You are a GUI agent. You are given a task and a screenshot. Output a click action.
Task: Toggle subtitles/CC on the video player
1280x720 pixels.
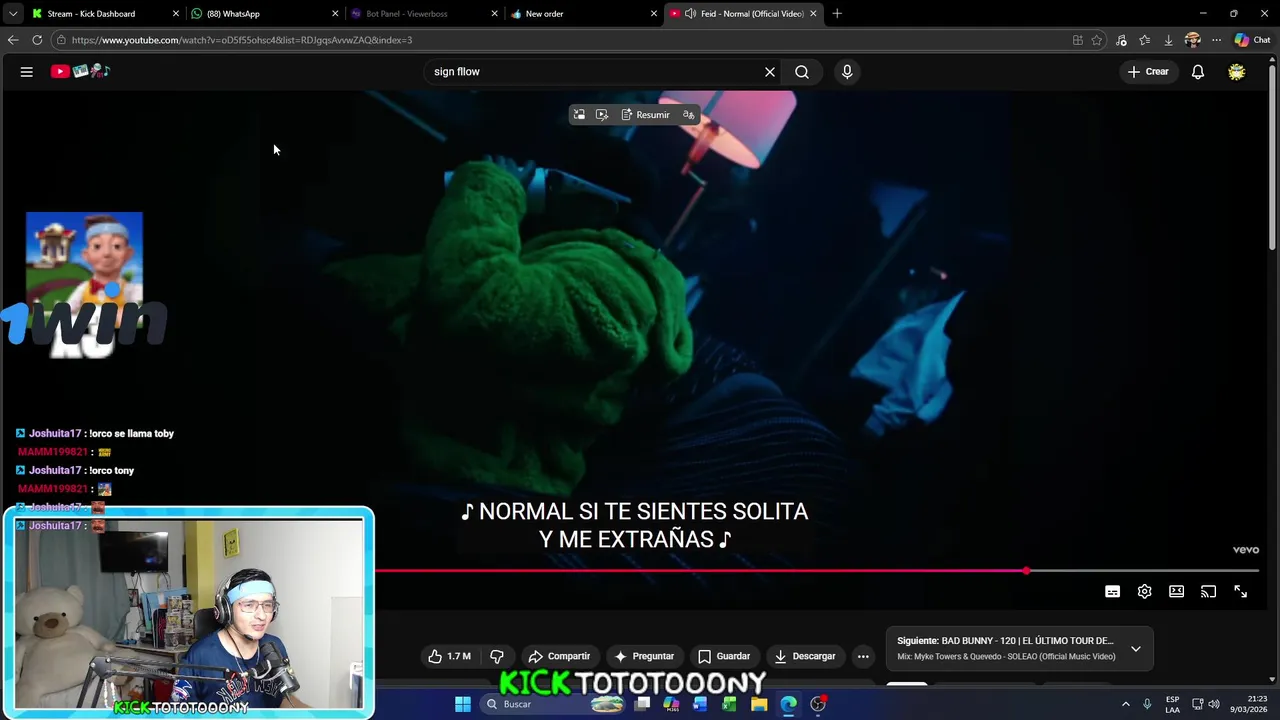pos(1112,592)
